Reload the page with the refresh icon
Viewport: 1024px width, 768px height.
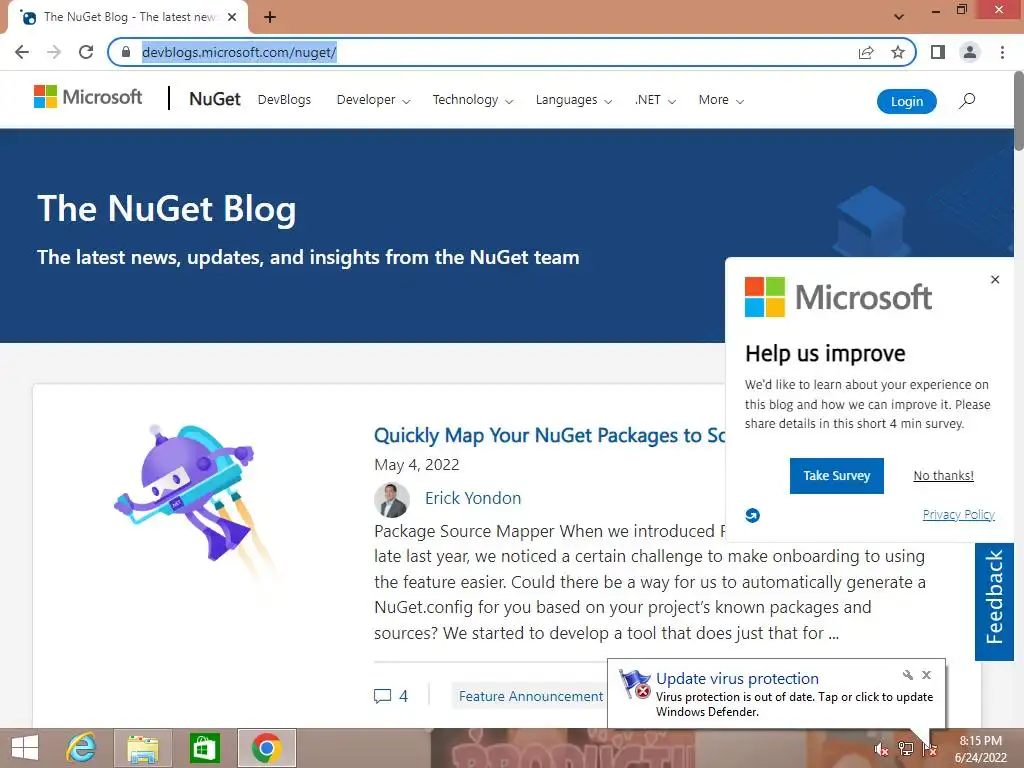86,52
